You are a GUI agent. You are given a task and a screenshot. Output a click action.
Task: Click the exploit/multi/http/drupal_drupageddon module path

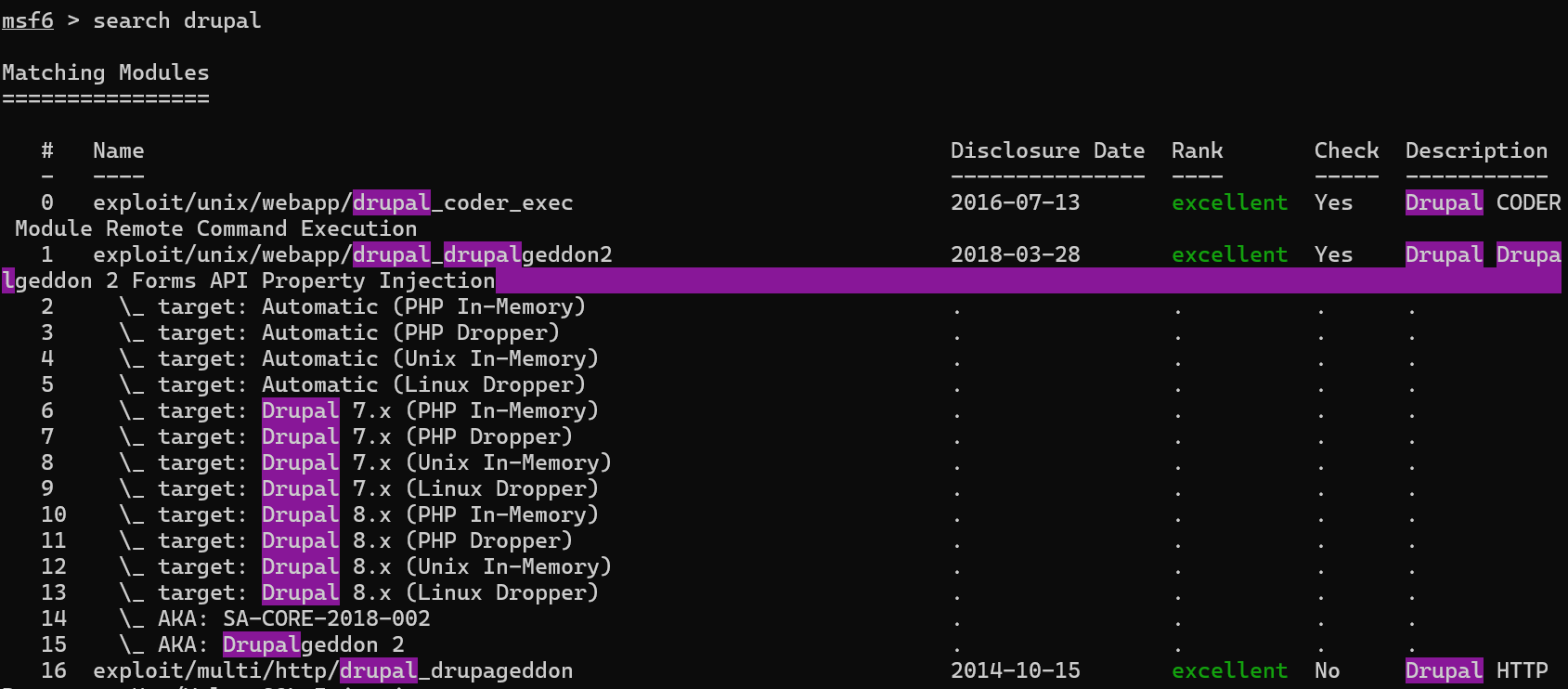(332, 670)
